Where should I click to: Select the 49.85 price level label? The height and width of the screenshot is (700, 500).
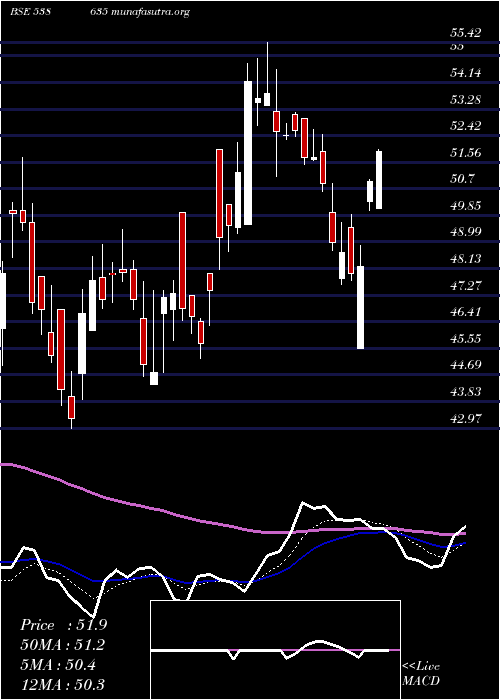point(466,205)
